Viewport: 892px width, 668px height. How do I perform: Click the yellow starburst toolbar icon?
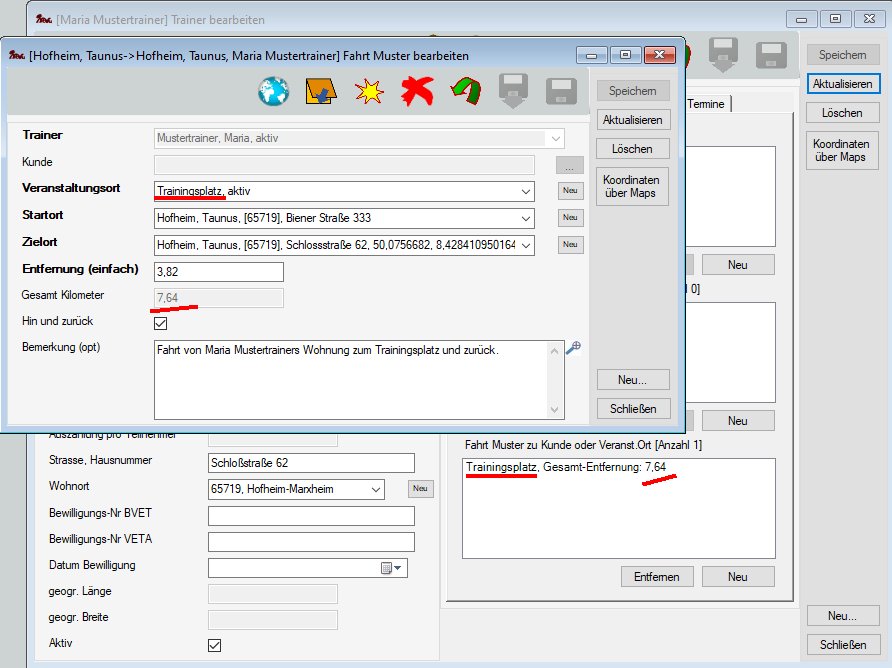[x=369, y=92]
